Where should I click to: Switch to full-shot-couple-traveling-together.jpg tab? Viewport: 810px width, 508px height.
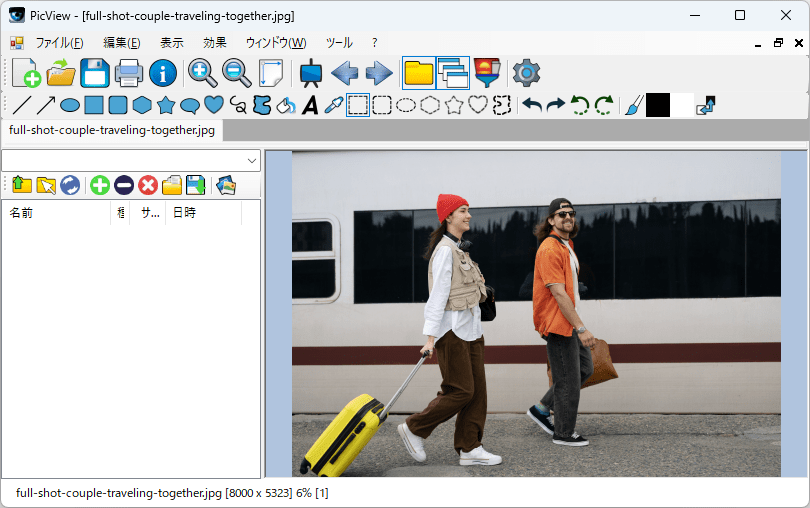[x=112, y=130]
